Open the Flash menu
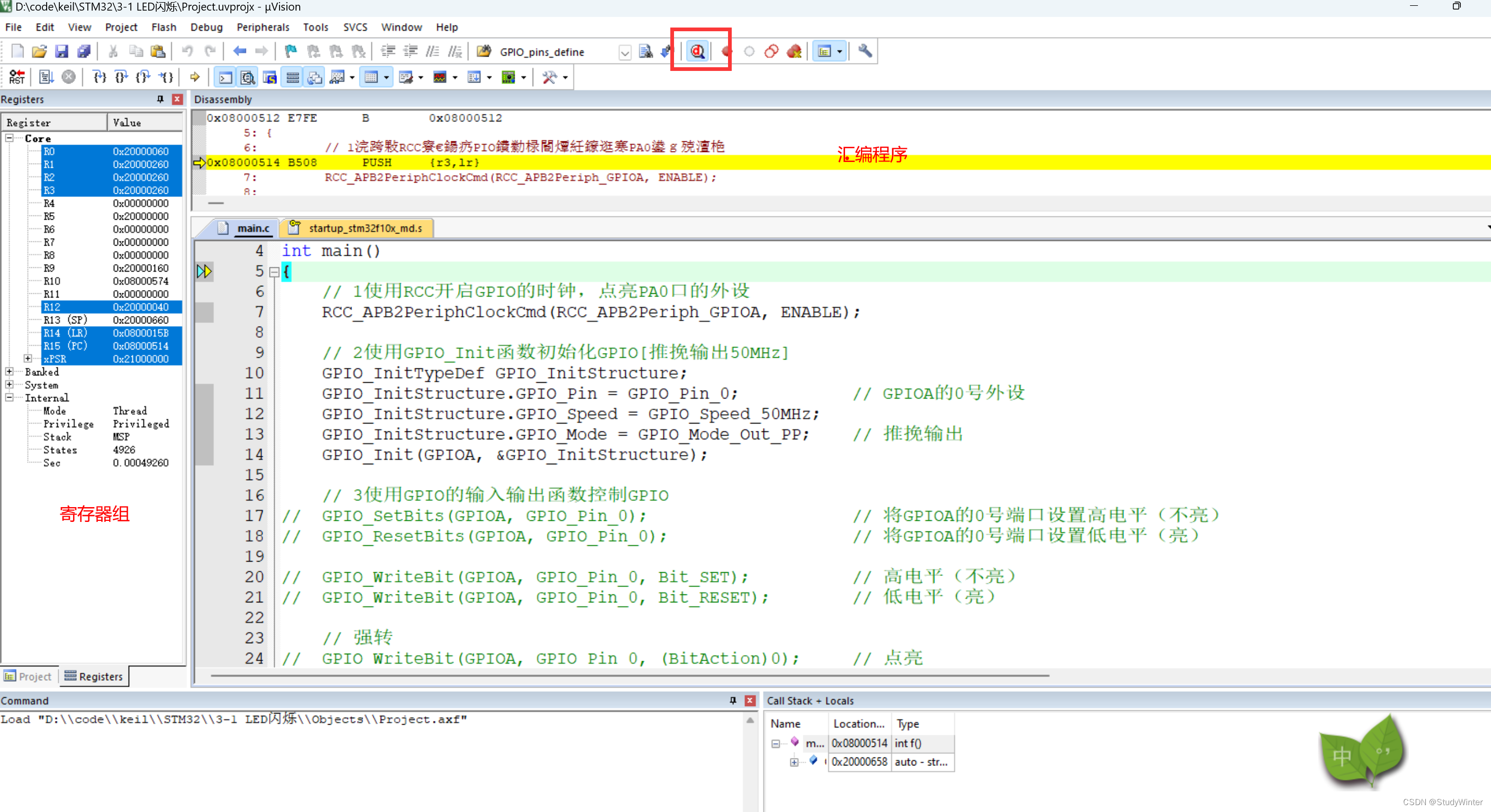 (x=164, y=27)
